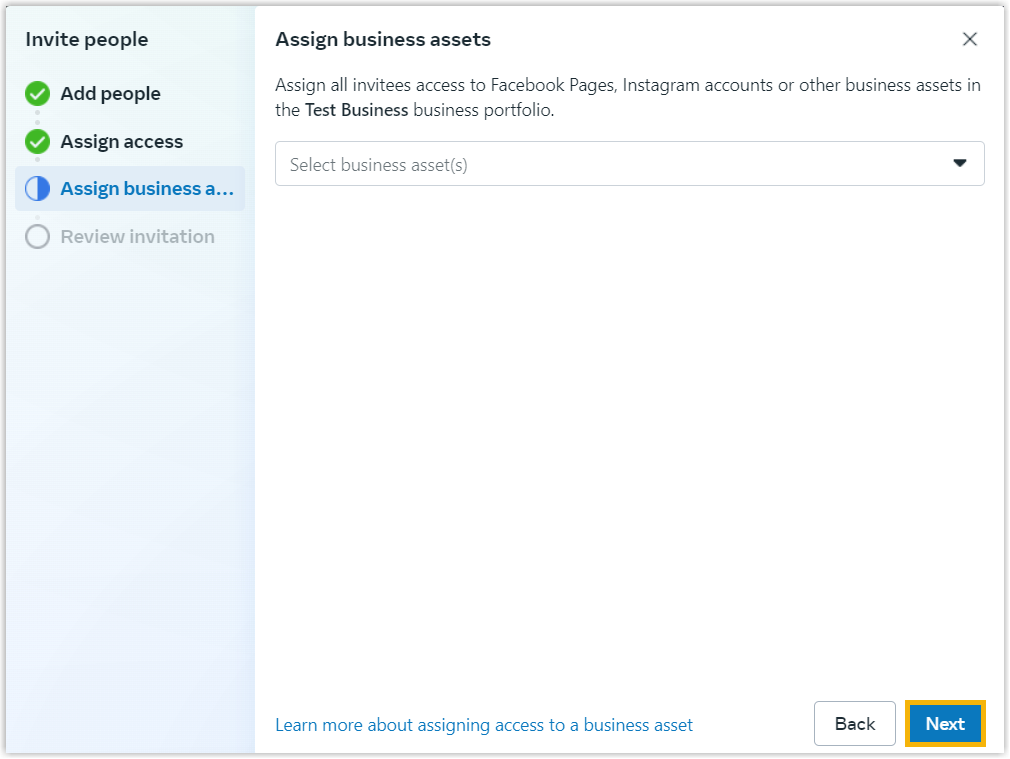The image size is (1010, 759).
Task: Click the Invite people sidebar heading
Action: pyautogui.click(x=87, y=40)
